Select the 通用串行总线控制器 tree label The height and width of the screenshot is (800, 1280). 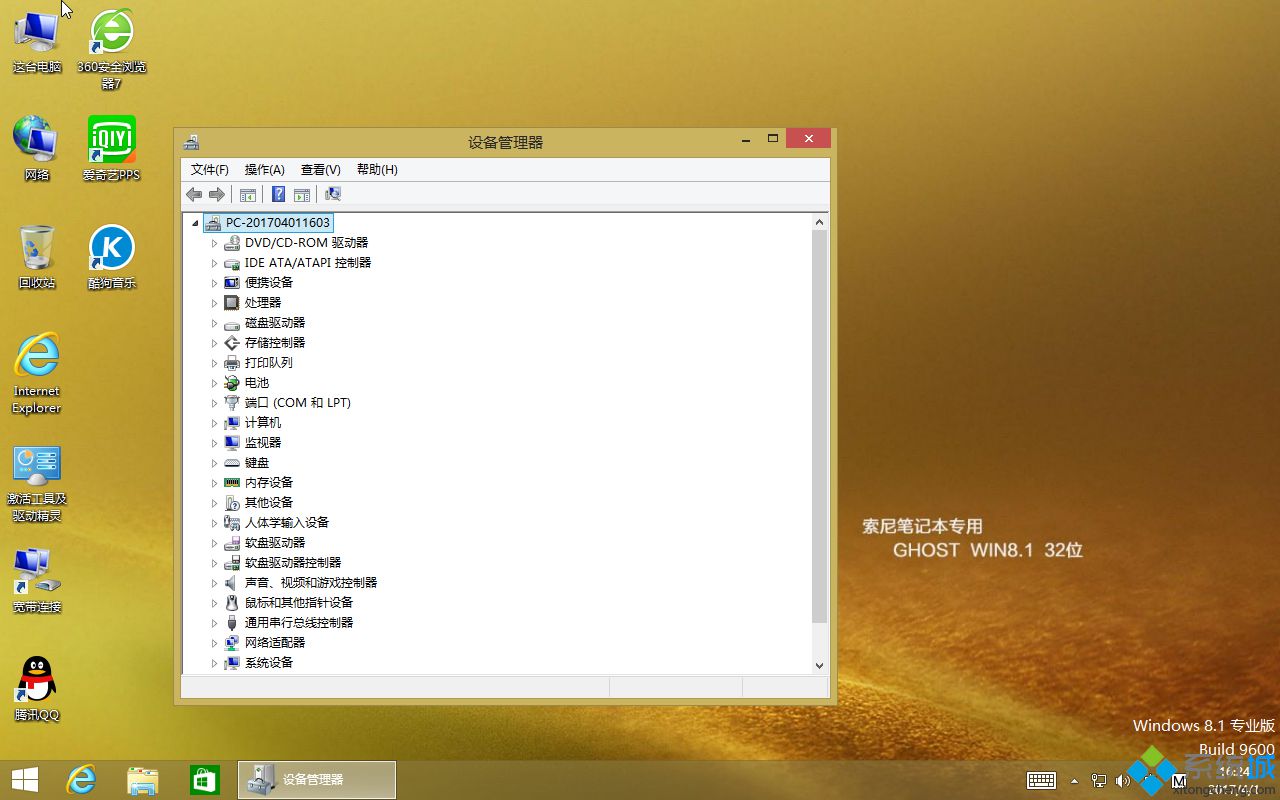pyautogui.click(x=299, y=622)
